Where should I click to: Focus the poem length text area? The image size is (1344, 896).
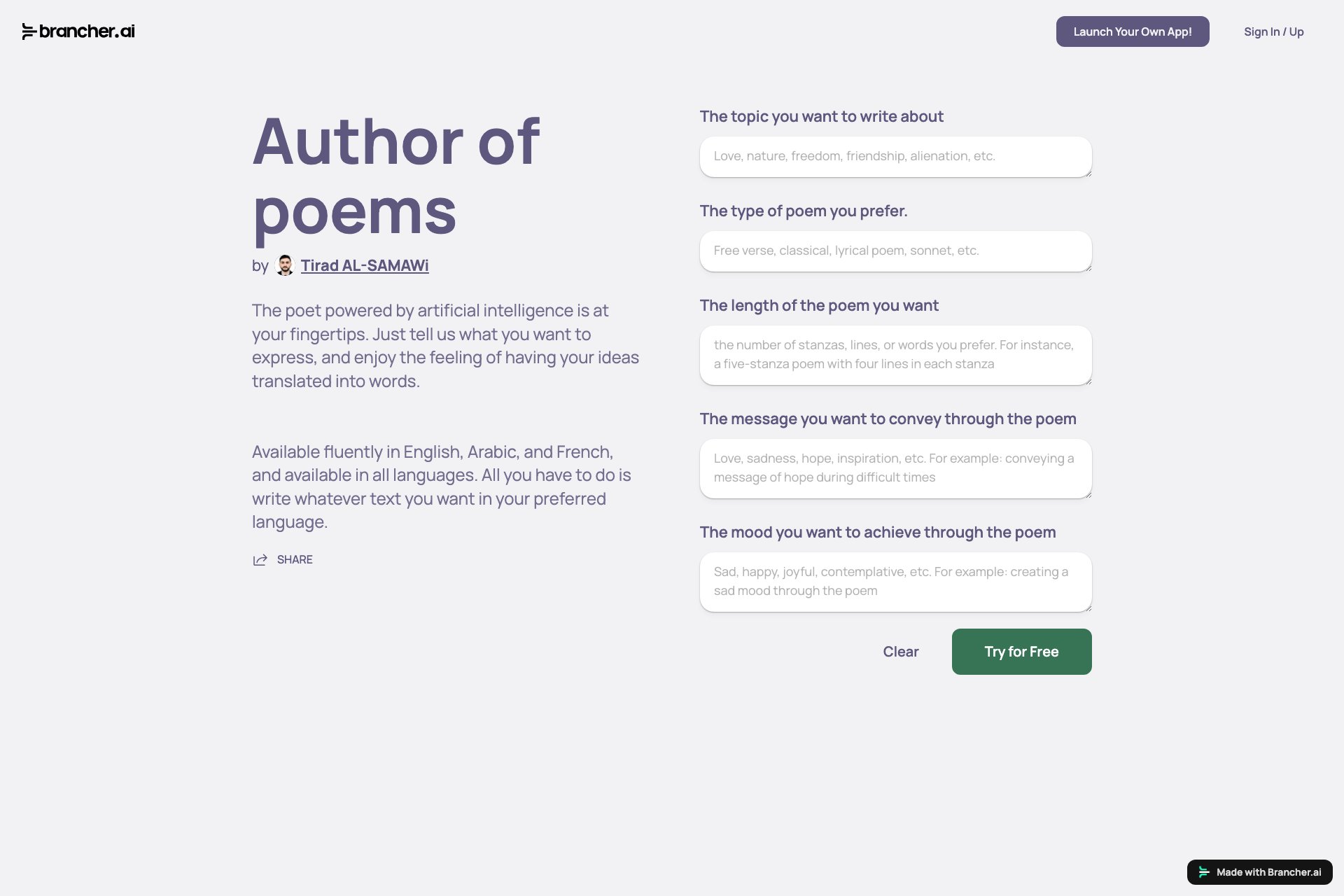895,354
